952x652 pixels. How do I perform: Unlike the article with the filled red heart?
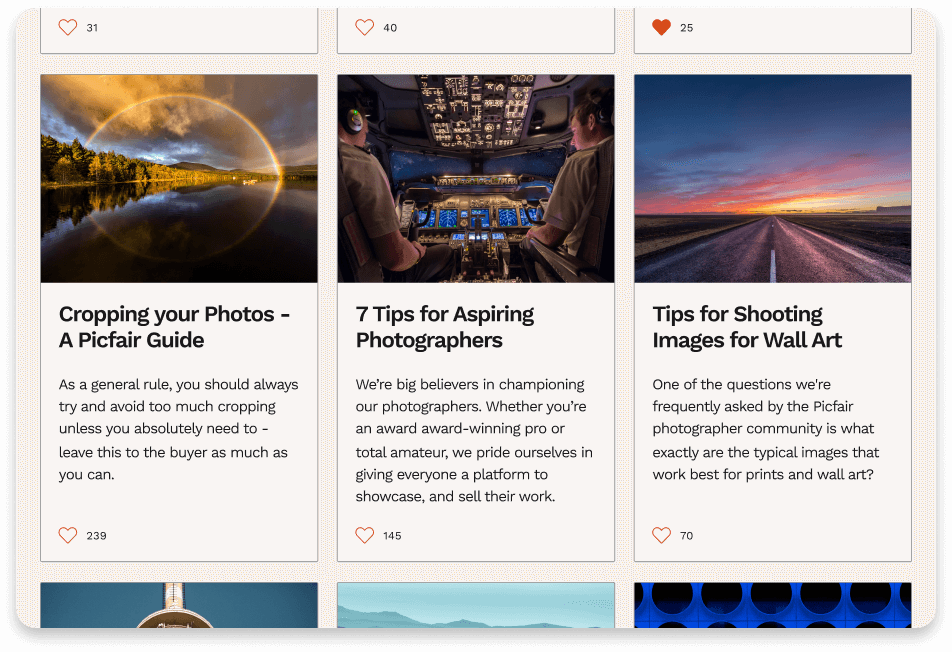[x=661, y=27]
